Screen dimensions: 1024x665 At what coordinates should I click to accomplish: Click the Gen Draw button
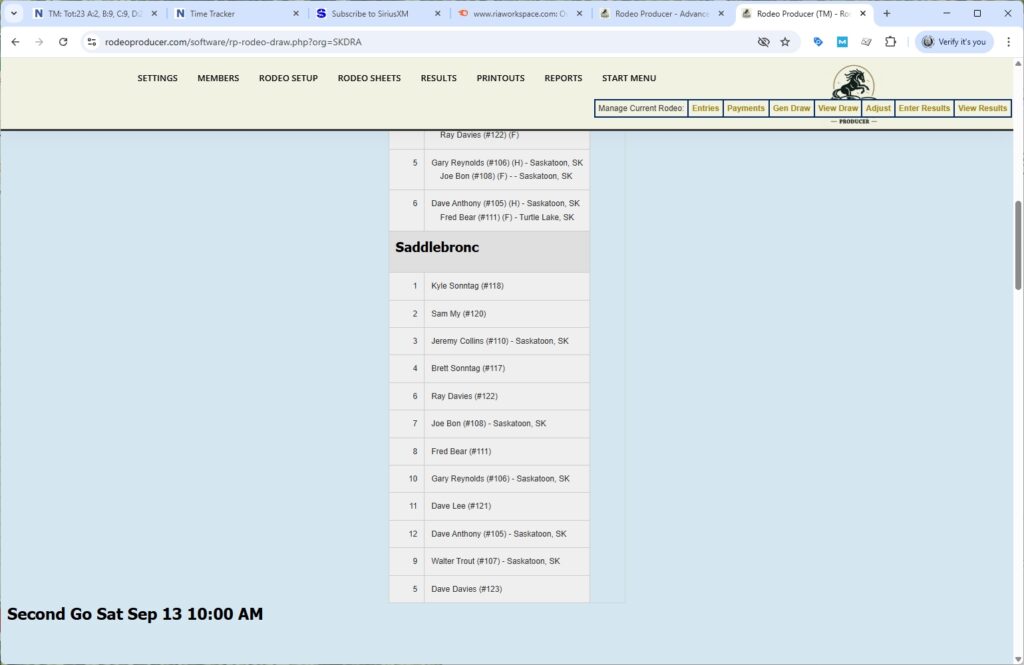point(791,108)
